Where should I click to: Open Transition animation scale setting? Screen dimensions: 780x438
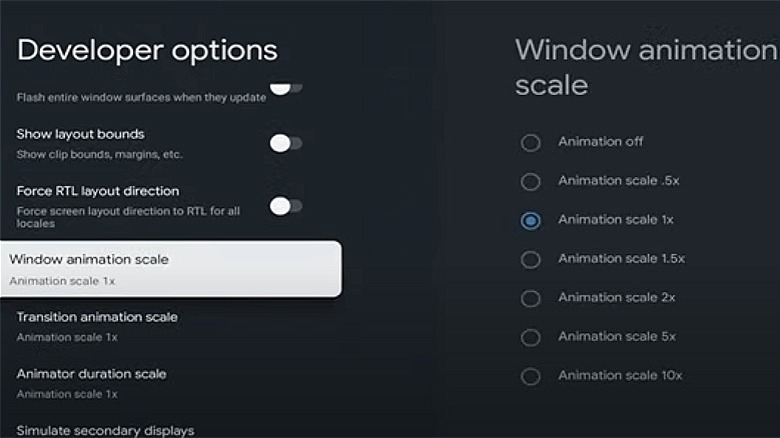point(97,326)
